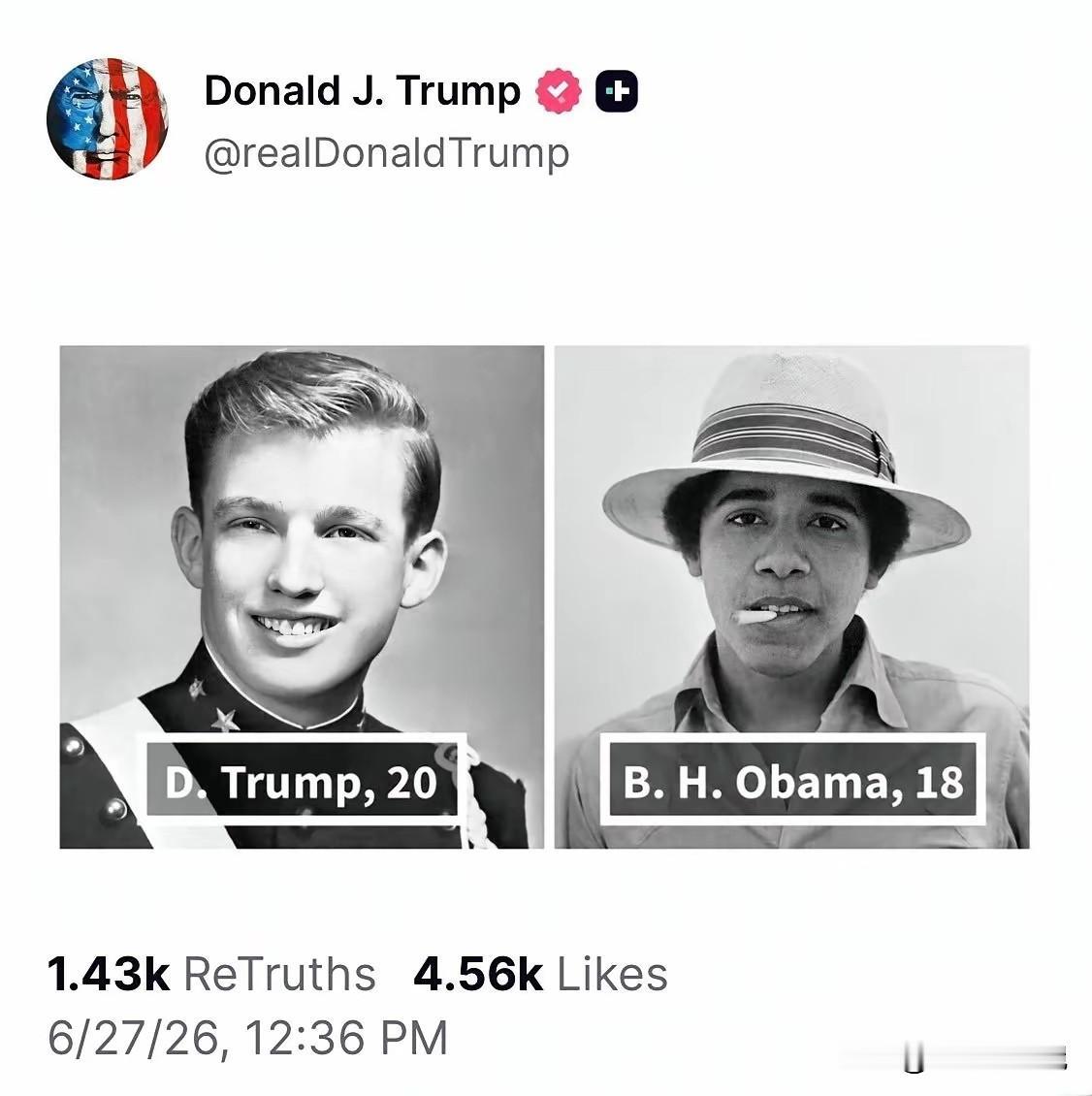Click the "B. H. Obama, 18" caption box
Viewport: 1092px width, 1096px height.
coord(792,780)
